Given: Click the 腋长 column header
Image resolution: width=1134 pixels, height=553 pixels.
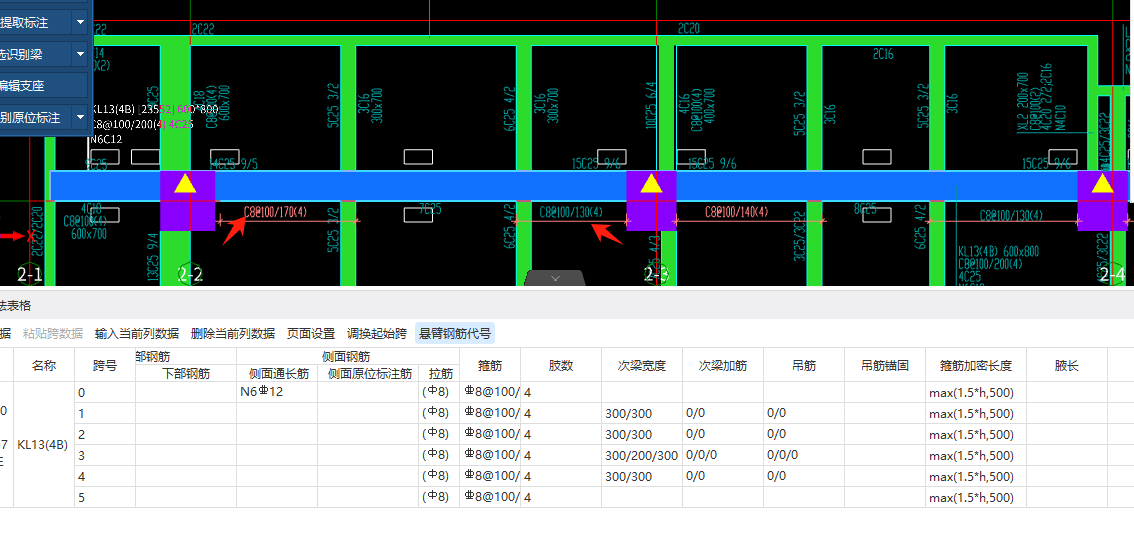Looking at the screenshot, I should pyautogui.click(x=1067, y=366).
